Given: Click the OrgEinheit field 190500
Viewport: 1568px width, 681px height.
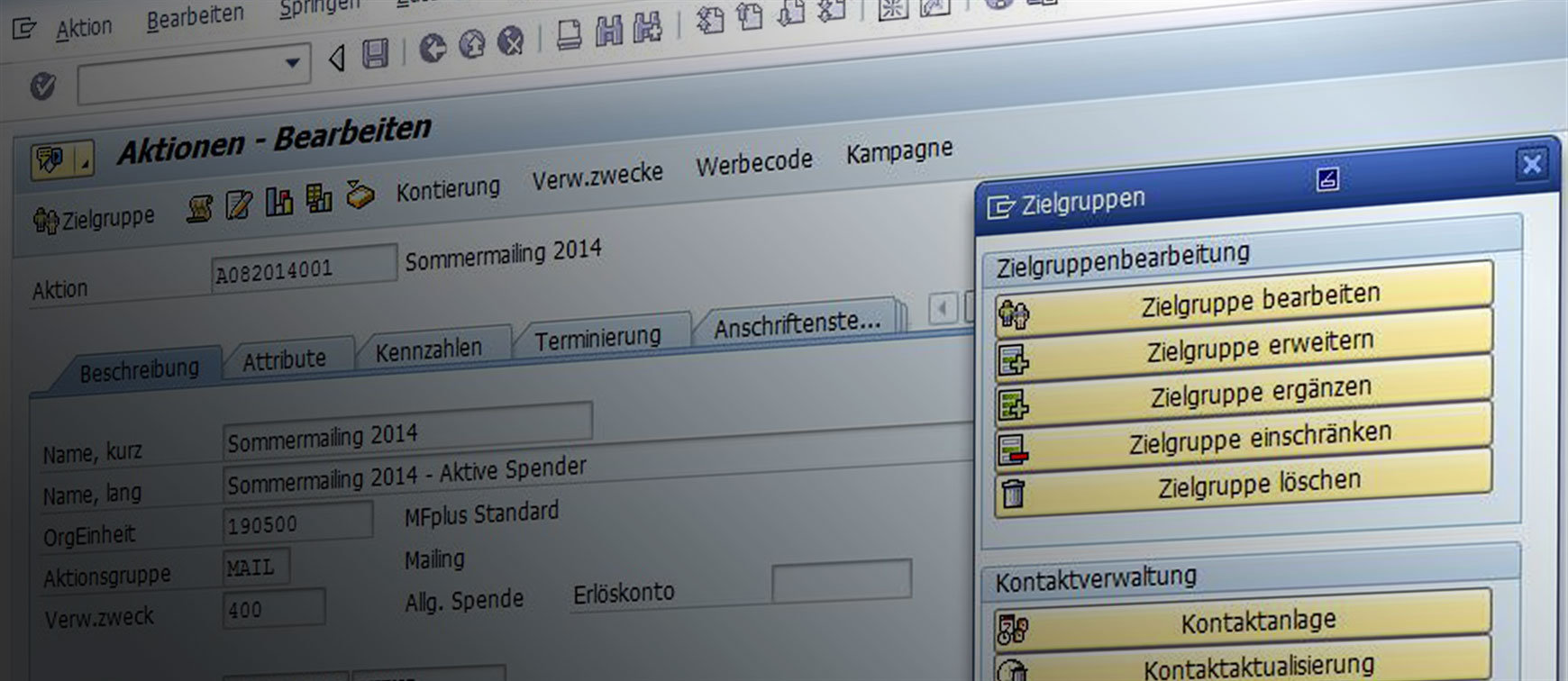Looking at the screenshot, I should (x=297, y=521).
